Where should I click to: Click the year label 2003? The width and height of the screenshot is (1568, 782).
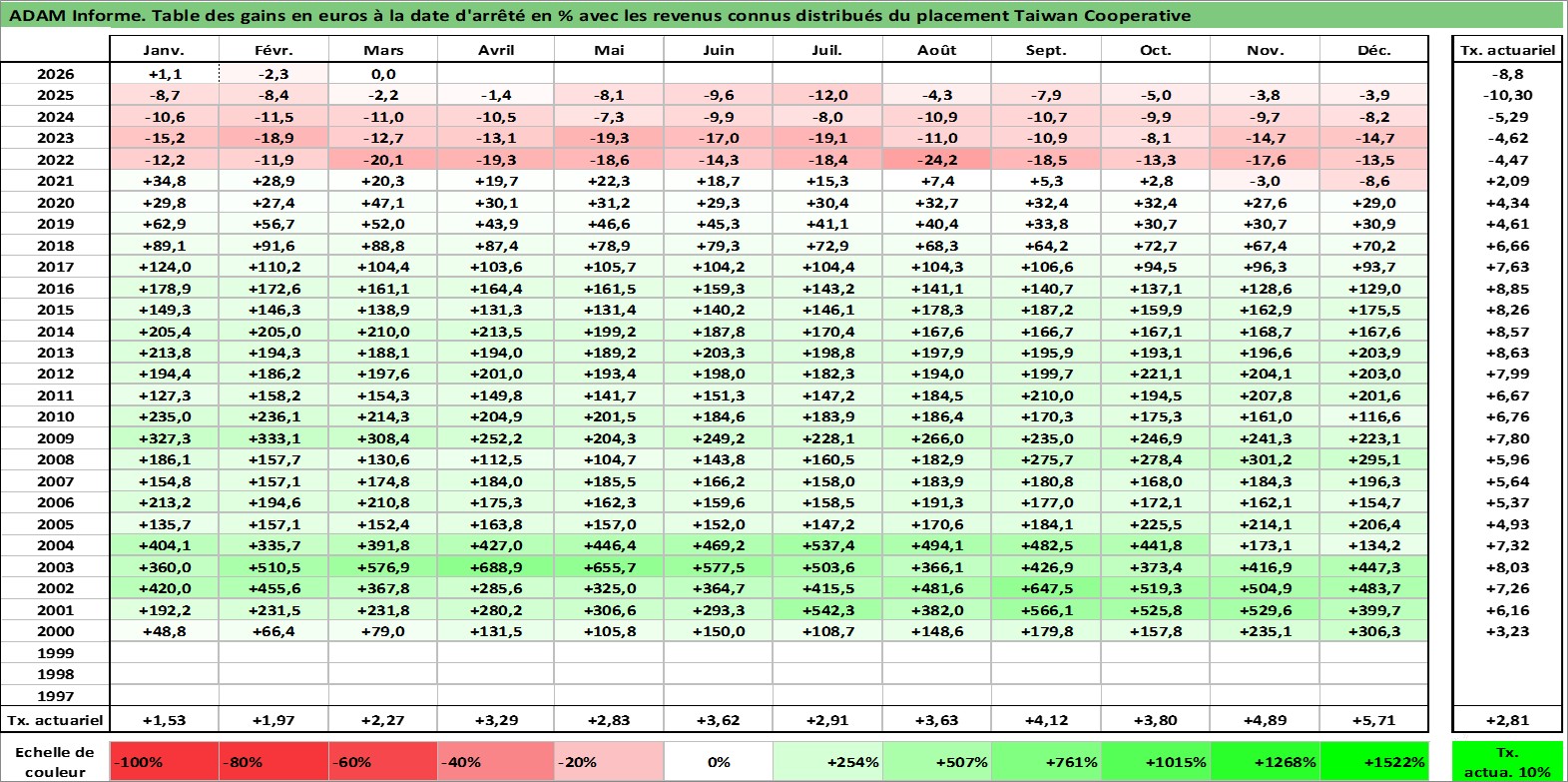click(x=55, y=567)
